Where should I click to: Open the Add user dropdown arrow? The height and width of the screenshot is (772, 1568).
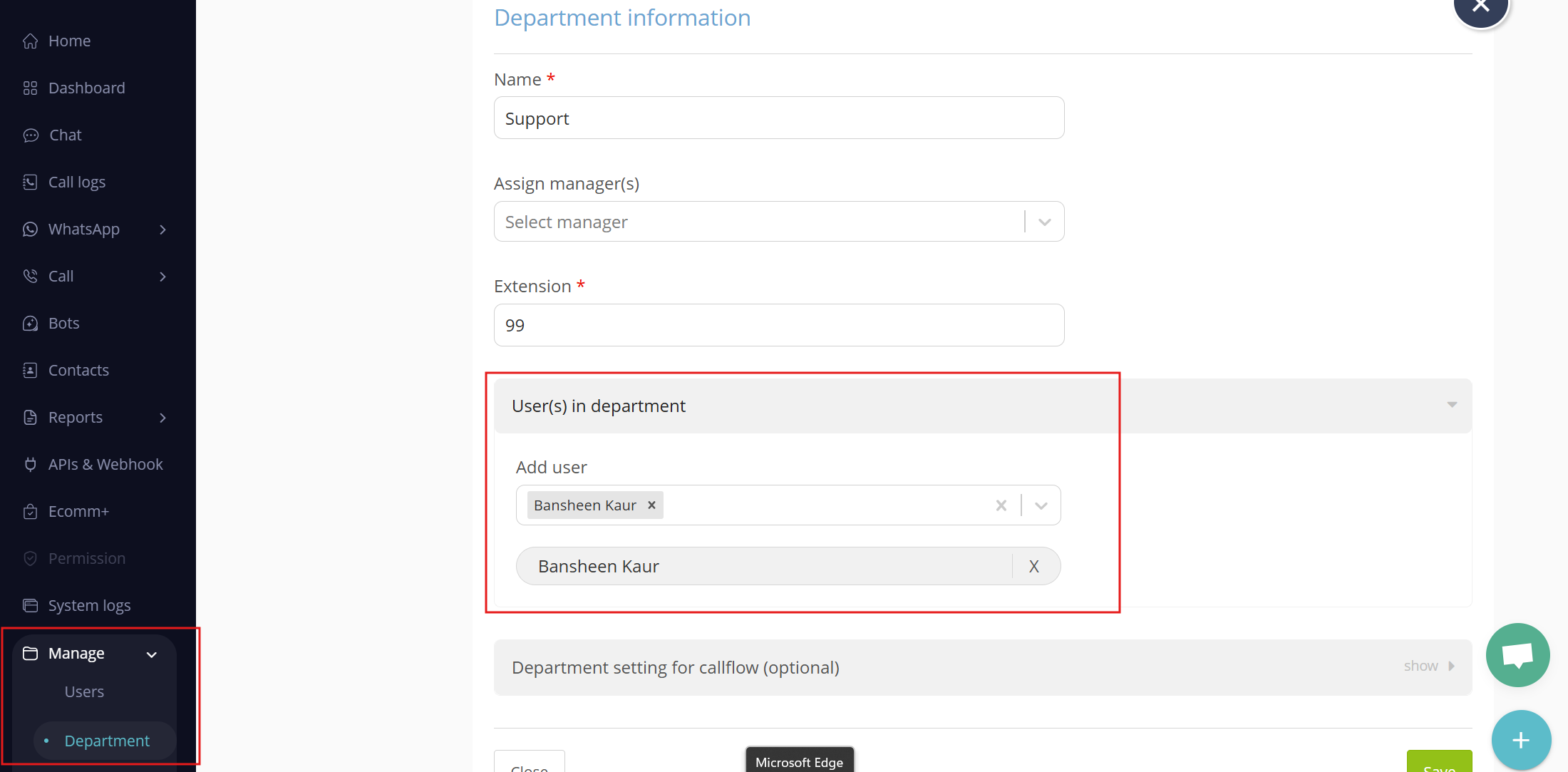point(1041,505)
